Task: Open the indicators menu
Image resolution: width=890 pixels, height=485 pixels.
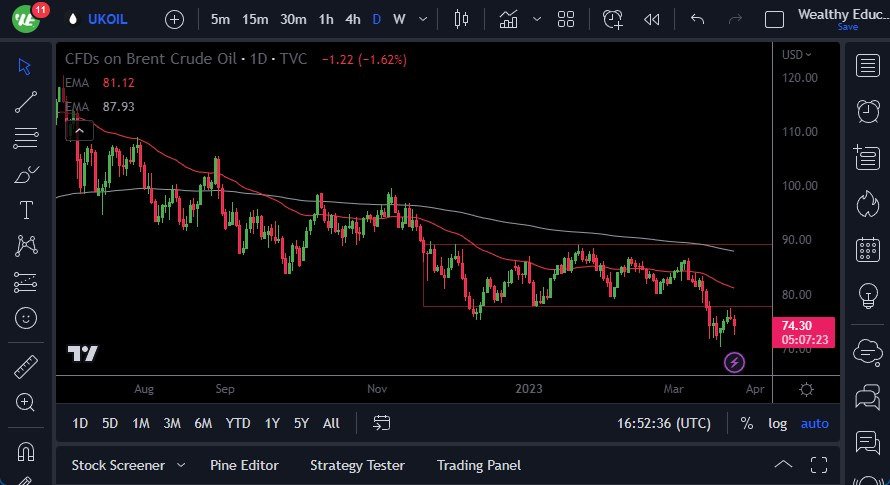Action: coord(508,19)
